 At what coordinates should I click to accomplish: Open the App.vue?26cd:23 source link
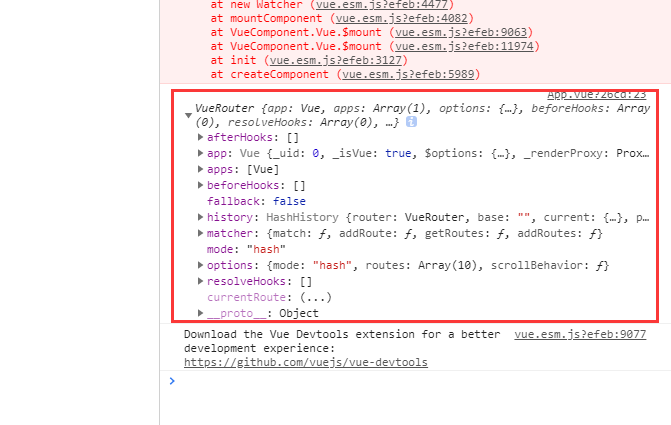tap(597, 95)
